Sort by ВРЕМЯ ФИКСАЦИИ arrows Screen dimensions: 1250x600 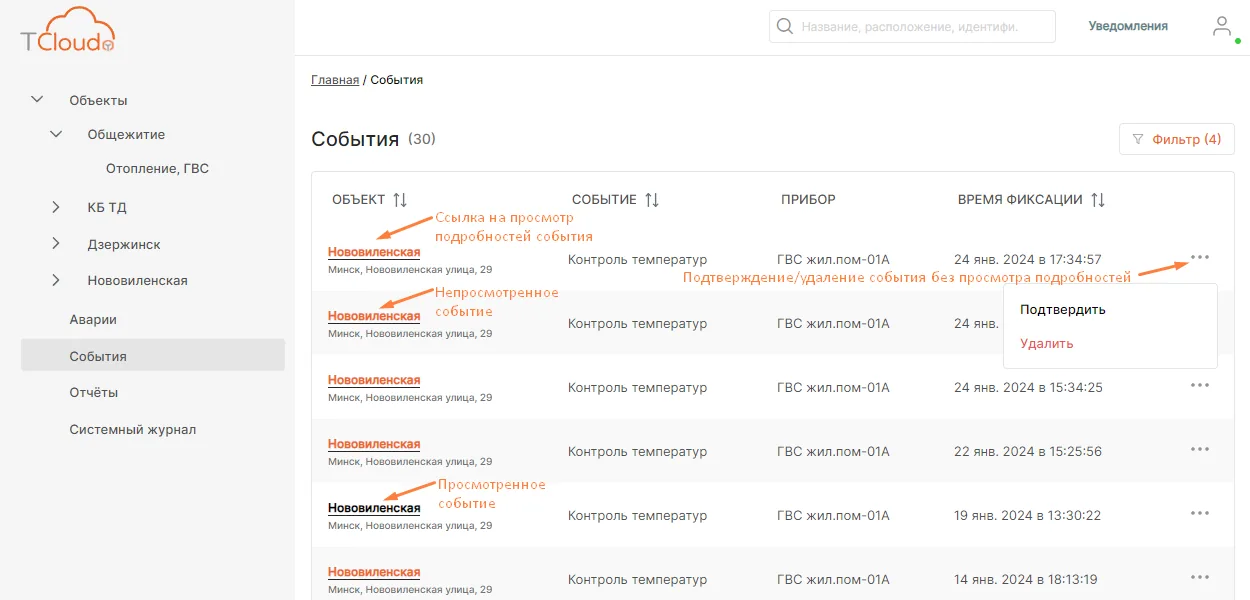(1098, 200)
